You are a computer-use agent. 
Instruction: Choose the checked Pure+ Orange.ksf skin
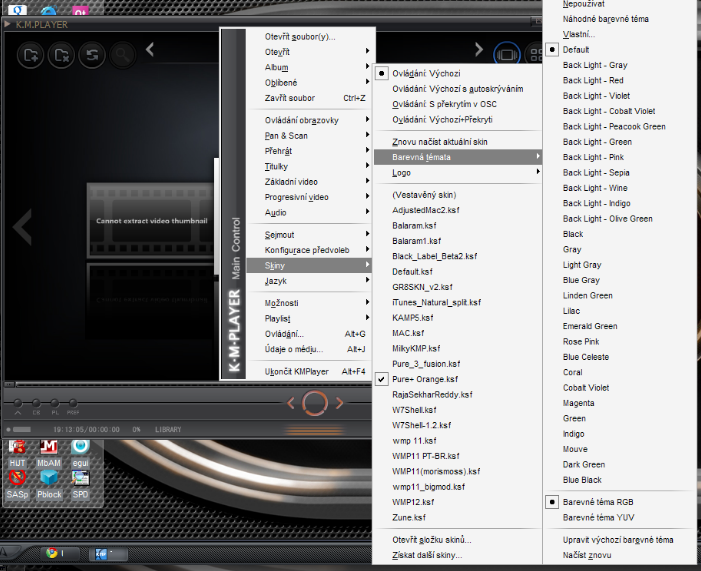click(x=426, y=379)
